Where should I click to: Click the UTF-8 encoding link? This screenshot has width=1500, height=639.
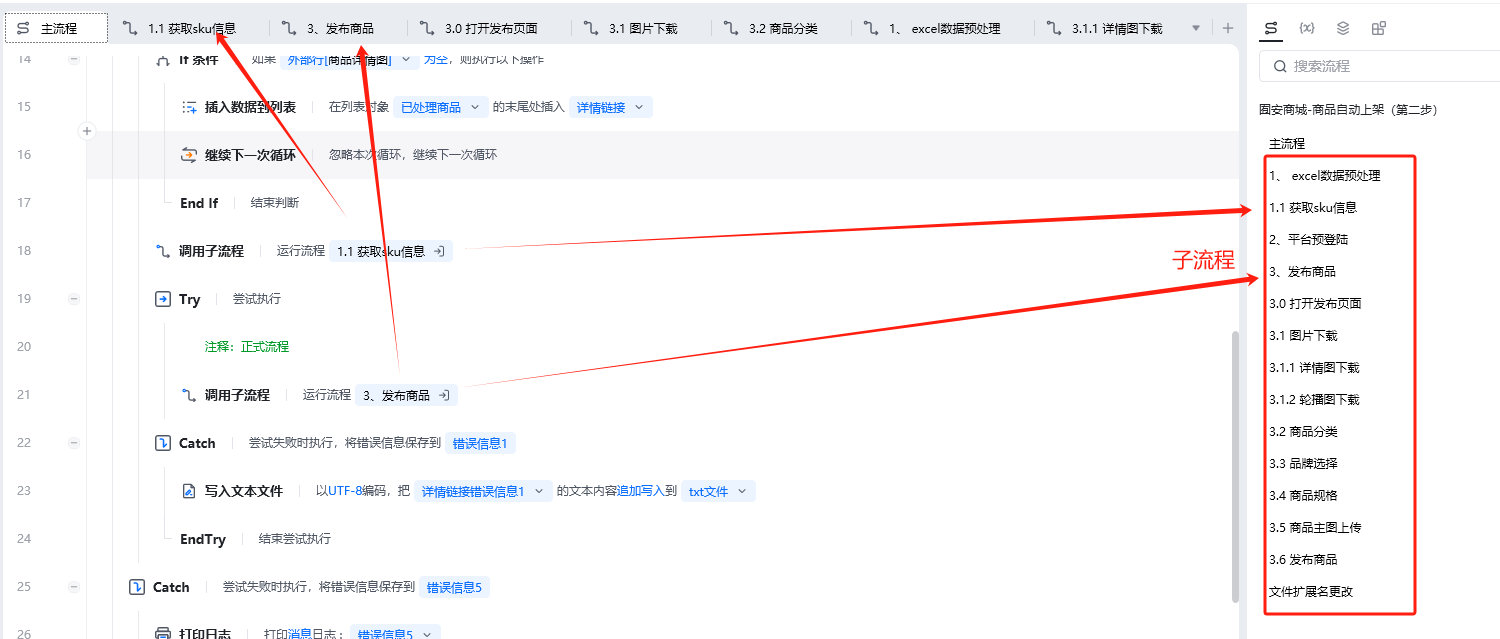[x=345, y=491]
